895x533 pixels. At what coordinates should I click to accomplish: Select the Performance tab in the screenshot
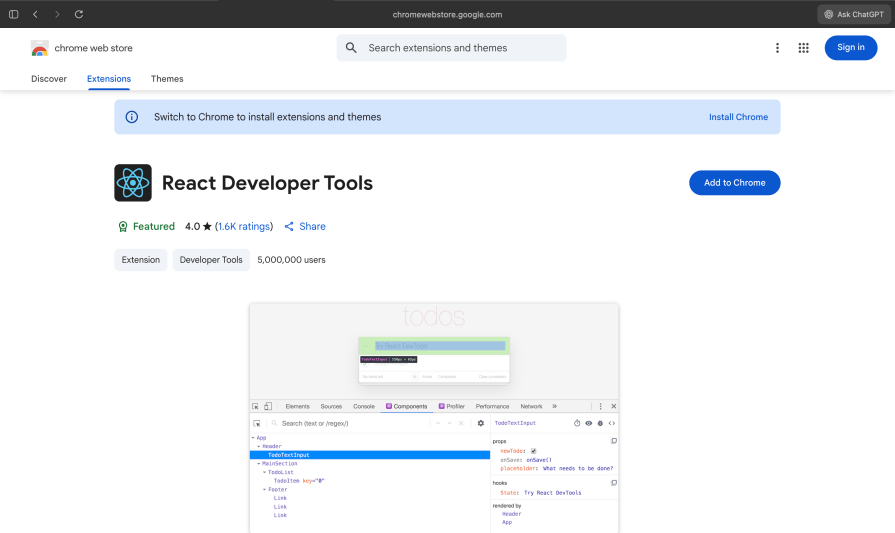[x=492, y=406]
